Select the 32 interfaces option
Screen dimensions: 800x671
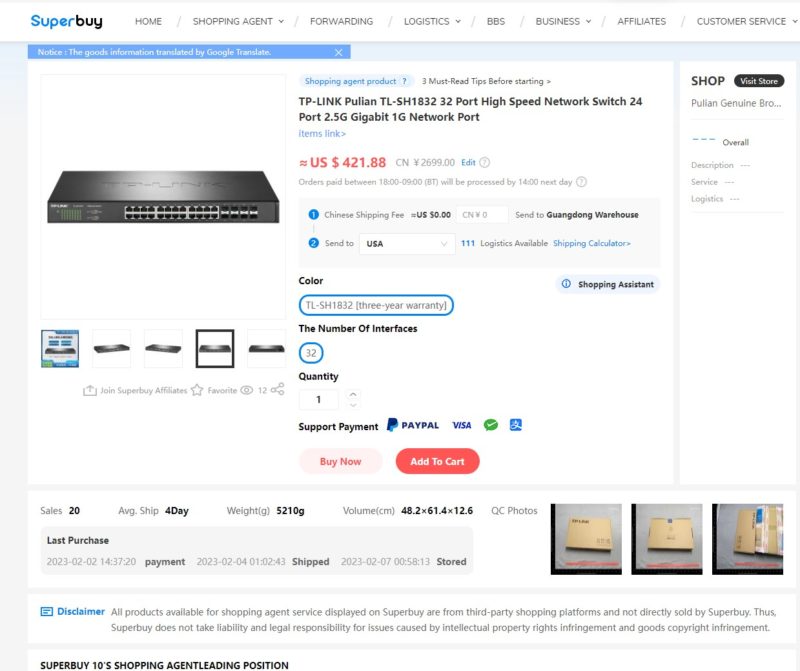tap(311, 353)
